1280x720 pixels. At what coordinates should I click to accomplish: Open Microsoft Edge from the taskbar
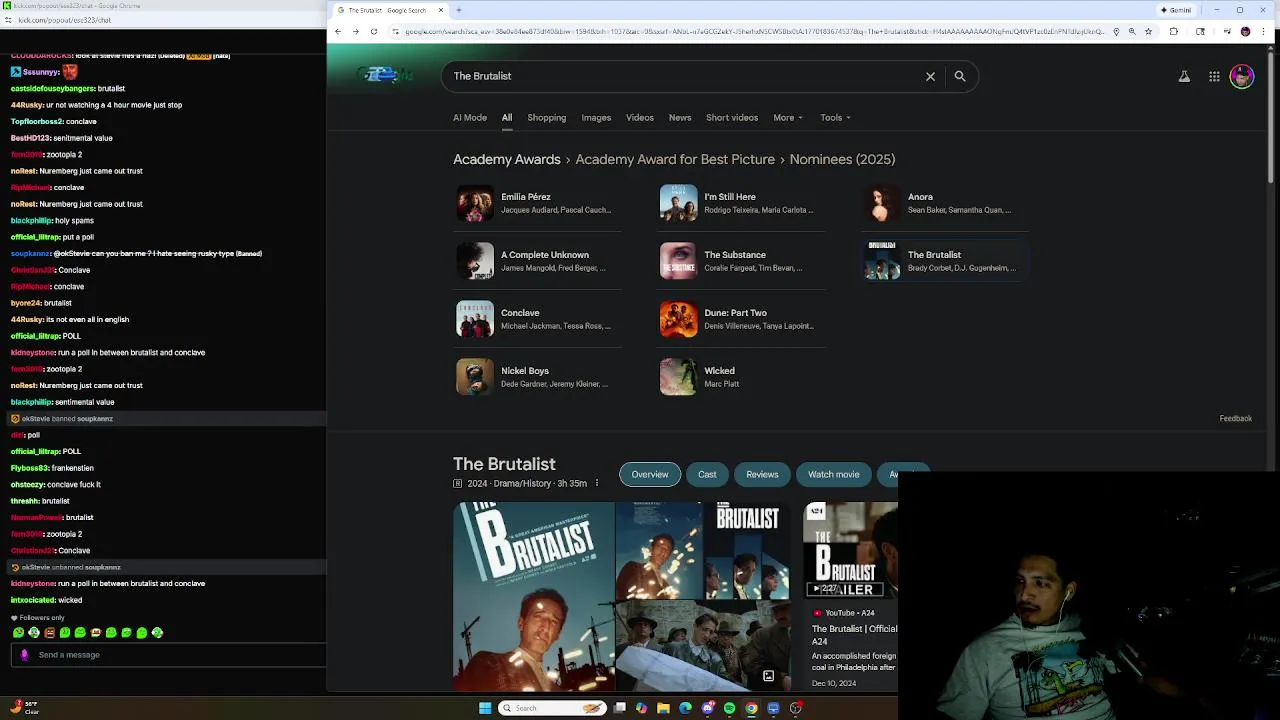[x=685, y=708]
